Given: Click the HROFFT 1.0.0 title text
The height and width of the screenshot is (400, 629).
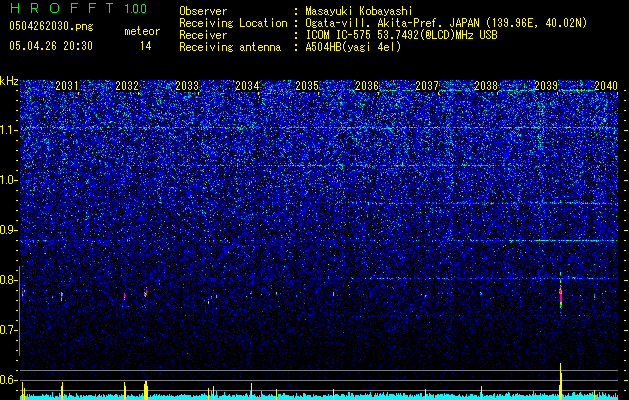Looking at the screenshot, I should tap(78, 8).
